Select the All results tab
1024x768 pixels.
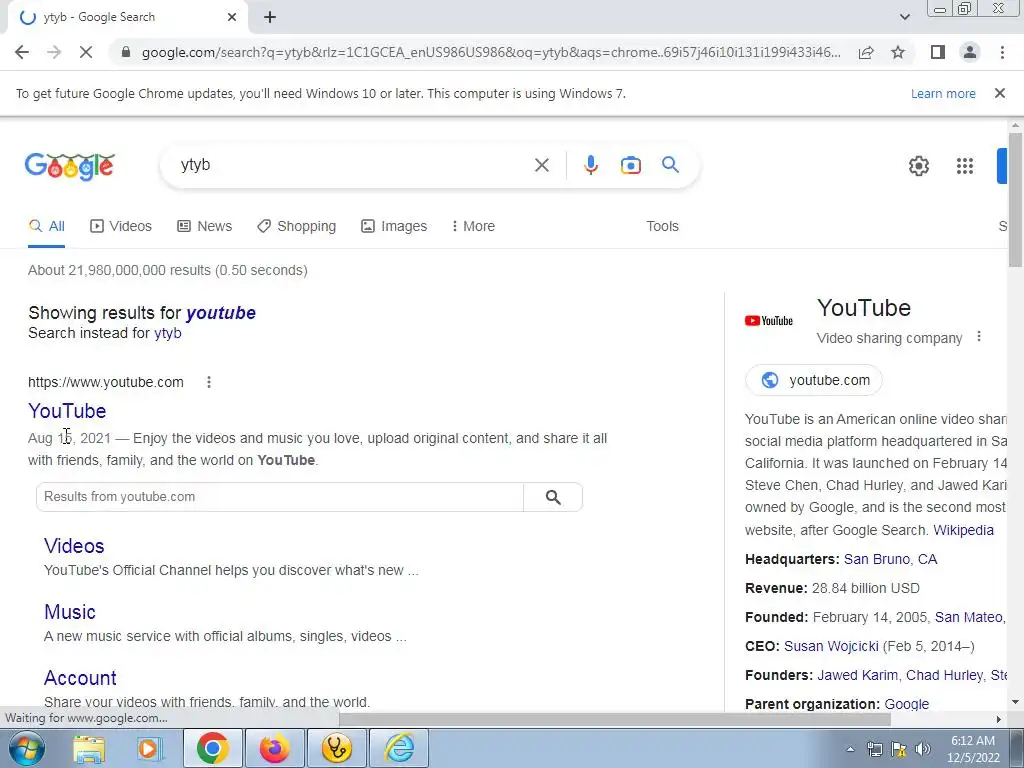(46, 226)
